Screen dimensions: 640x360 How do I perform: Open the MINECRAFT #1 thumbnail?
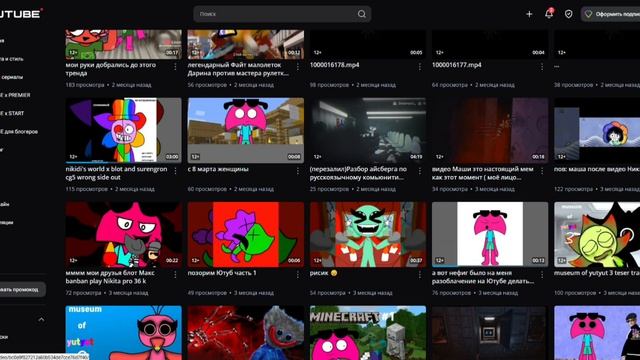(368, 333)
